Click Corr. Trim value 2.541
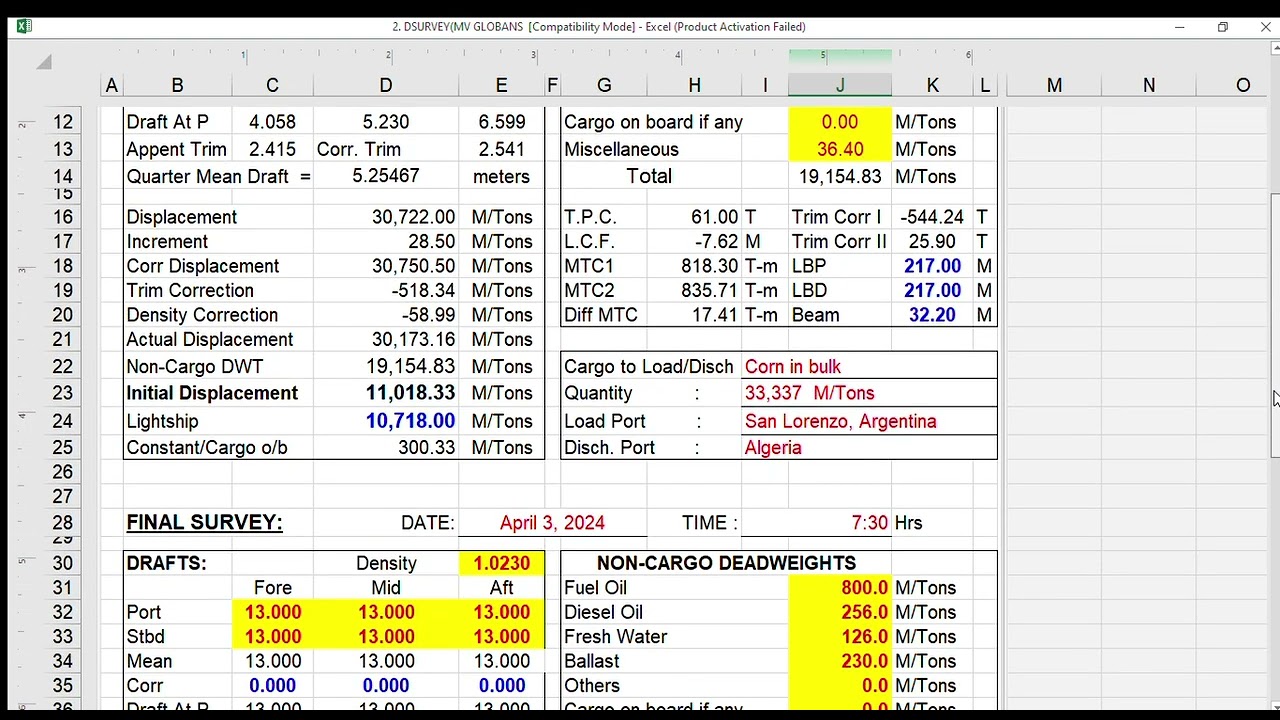This screenshot has height=720, width=1280. [501, 149]
